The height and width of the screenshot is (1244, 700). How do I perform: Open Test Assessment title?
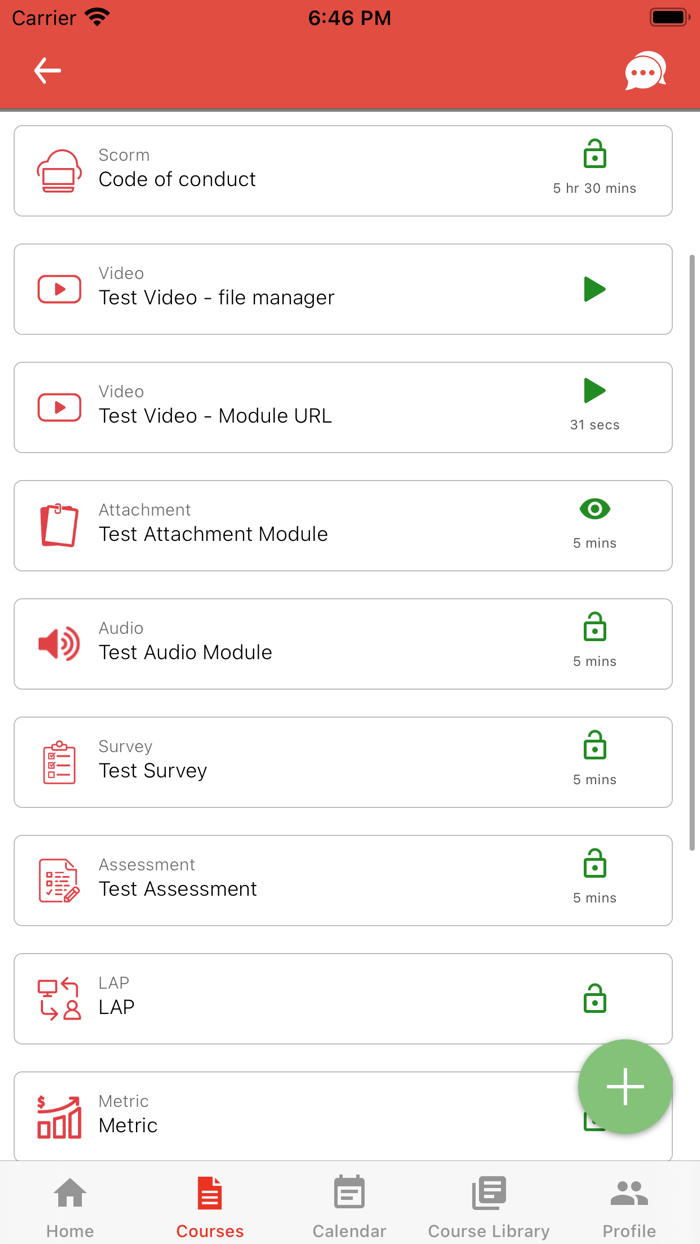[178, 888]
